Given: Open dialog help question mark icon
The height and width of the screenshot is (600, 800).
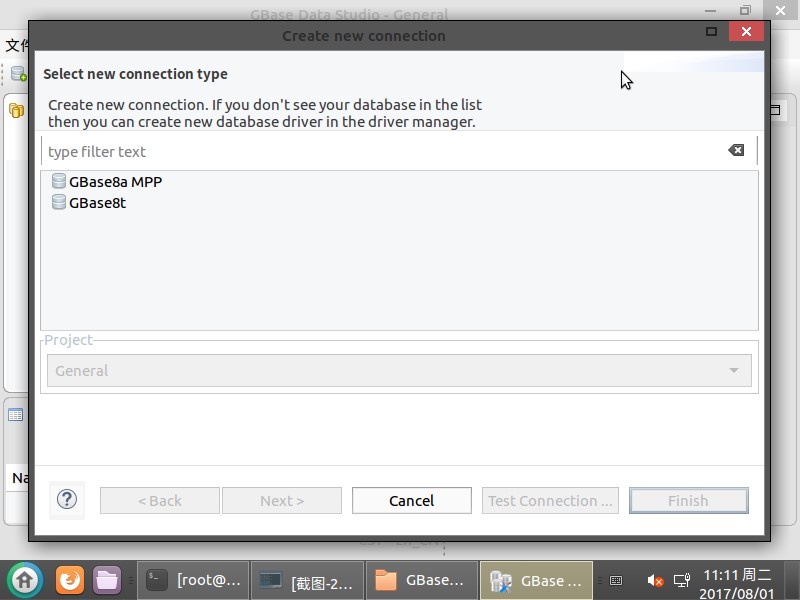Looking at the screenshot, I should click(67, 499).
